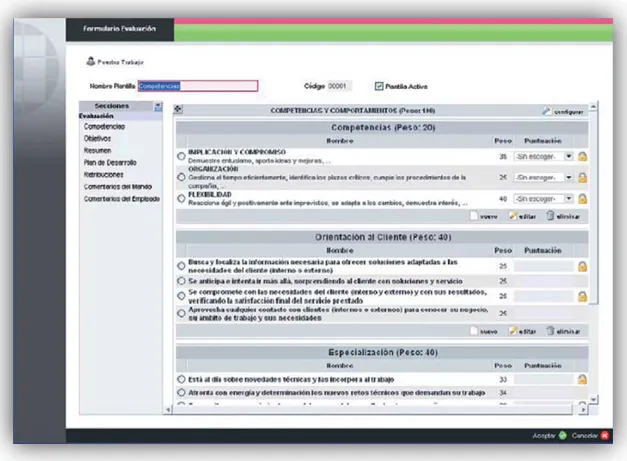Click the peso value 34 on Afronta con energía row
Screen dimensions: 627x461
pos(503,393)
